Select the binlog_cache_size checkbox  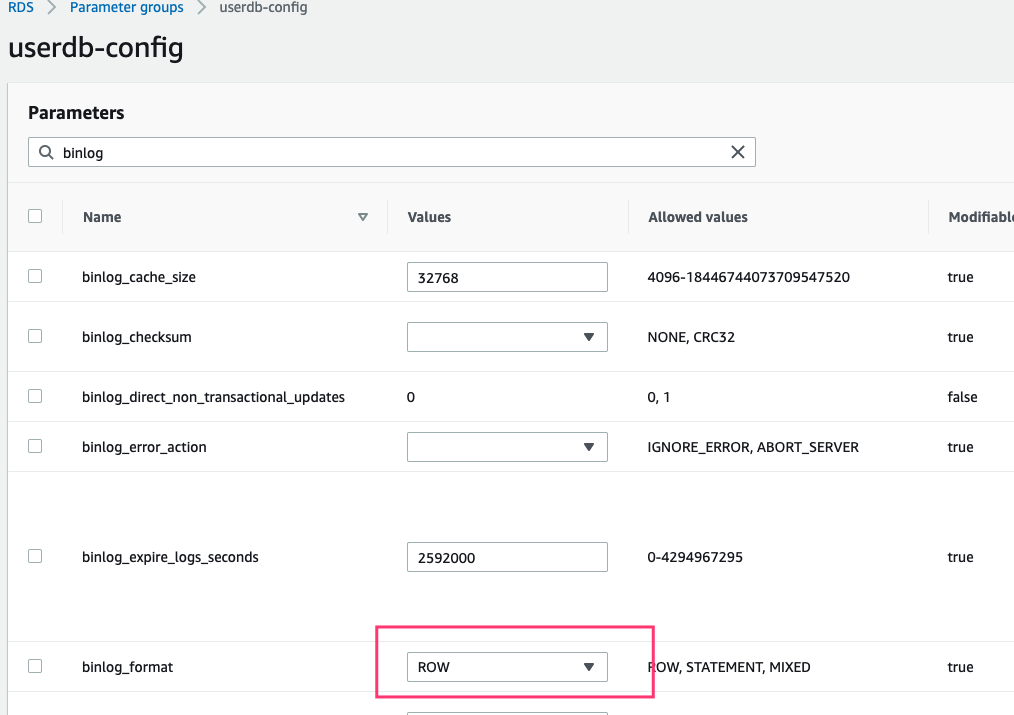tap(35, 277)
